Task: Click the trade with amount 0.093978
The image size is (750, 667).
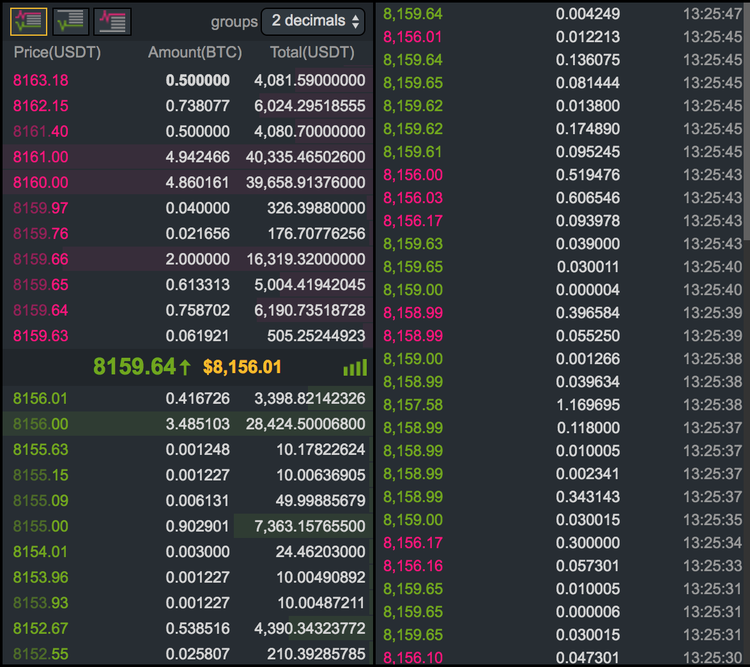Action: click(x=562, y=221)
